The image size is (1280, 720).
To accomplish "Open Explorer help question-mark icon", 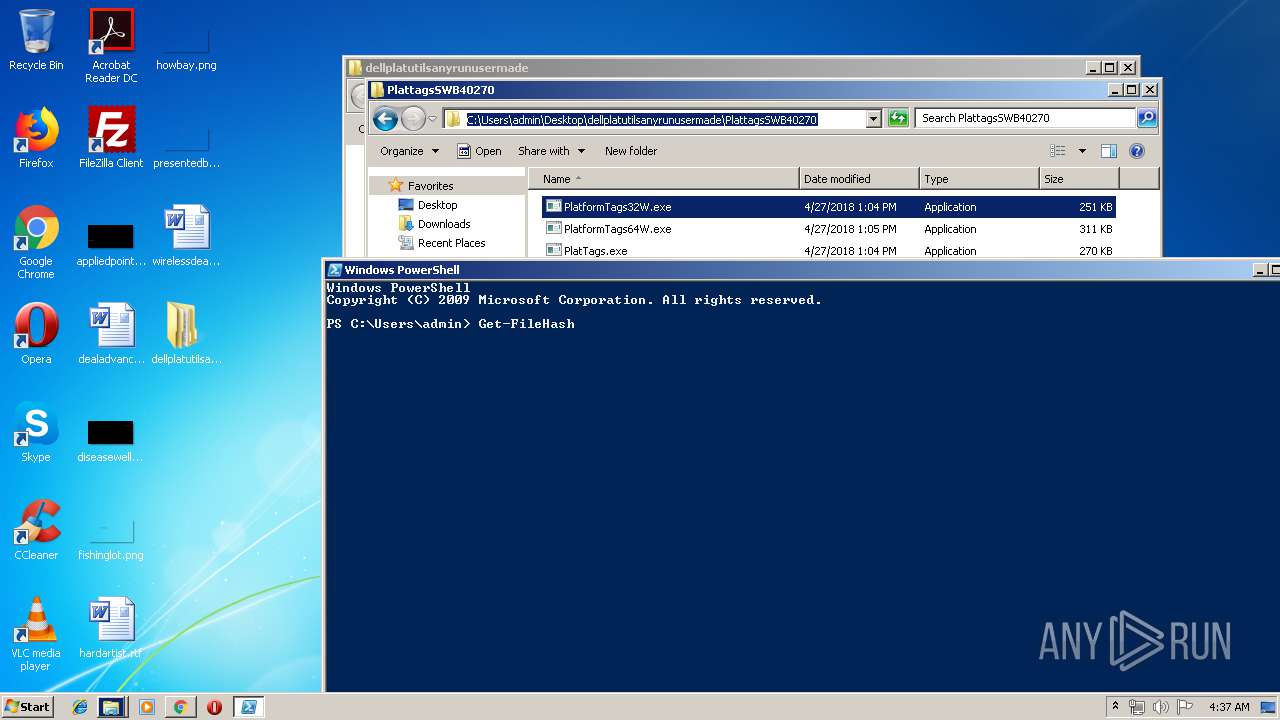I will click(x=1137, y=151).
